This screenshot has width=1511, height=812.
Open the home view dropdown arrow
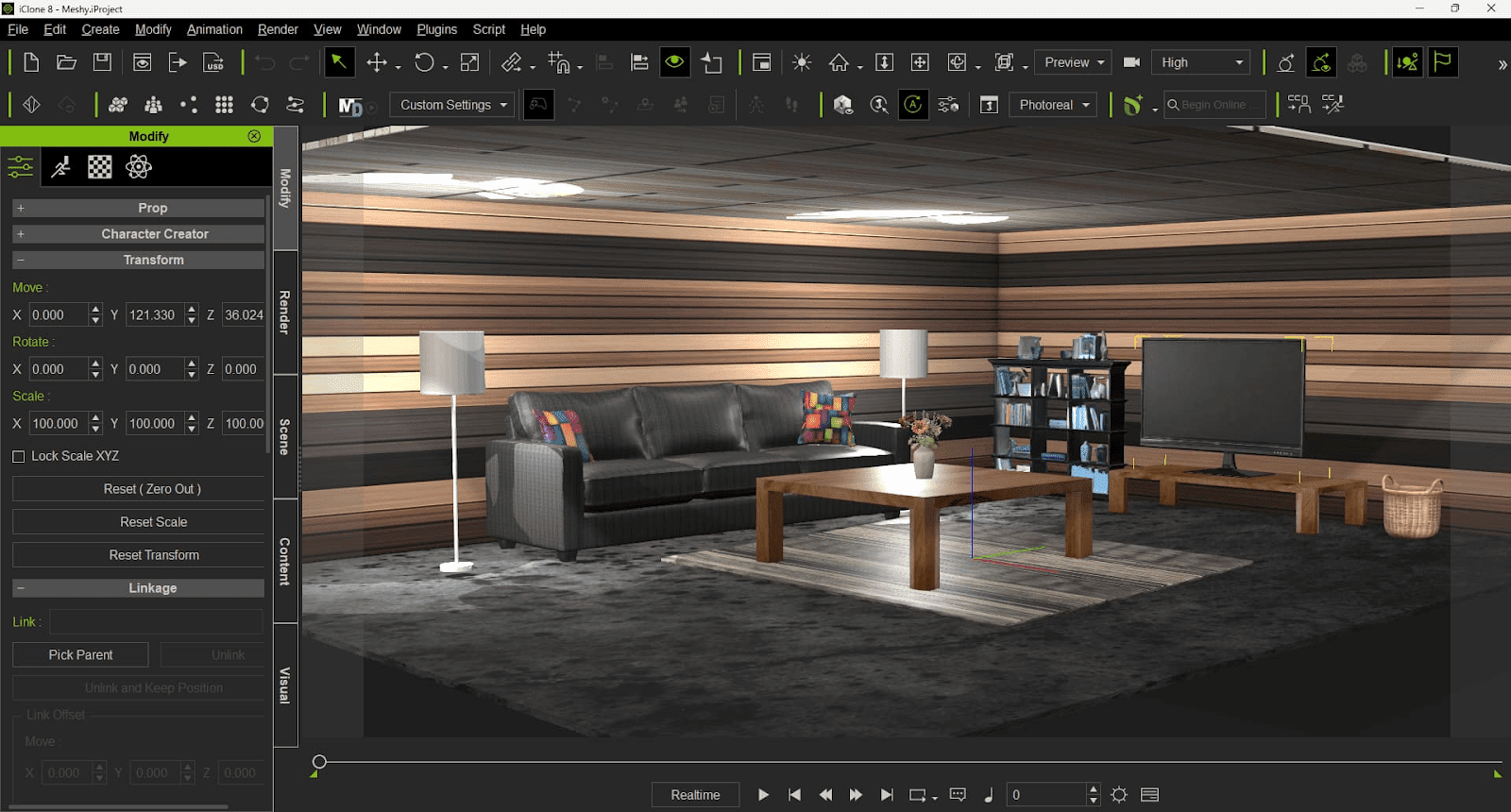coord(859,67)
